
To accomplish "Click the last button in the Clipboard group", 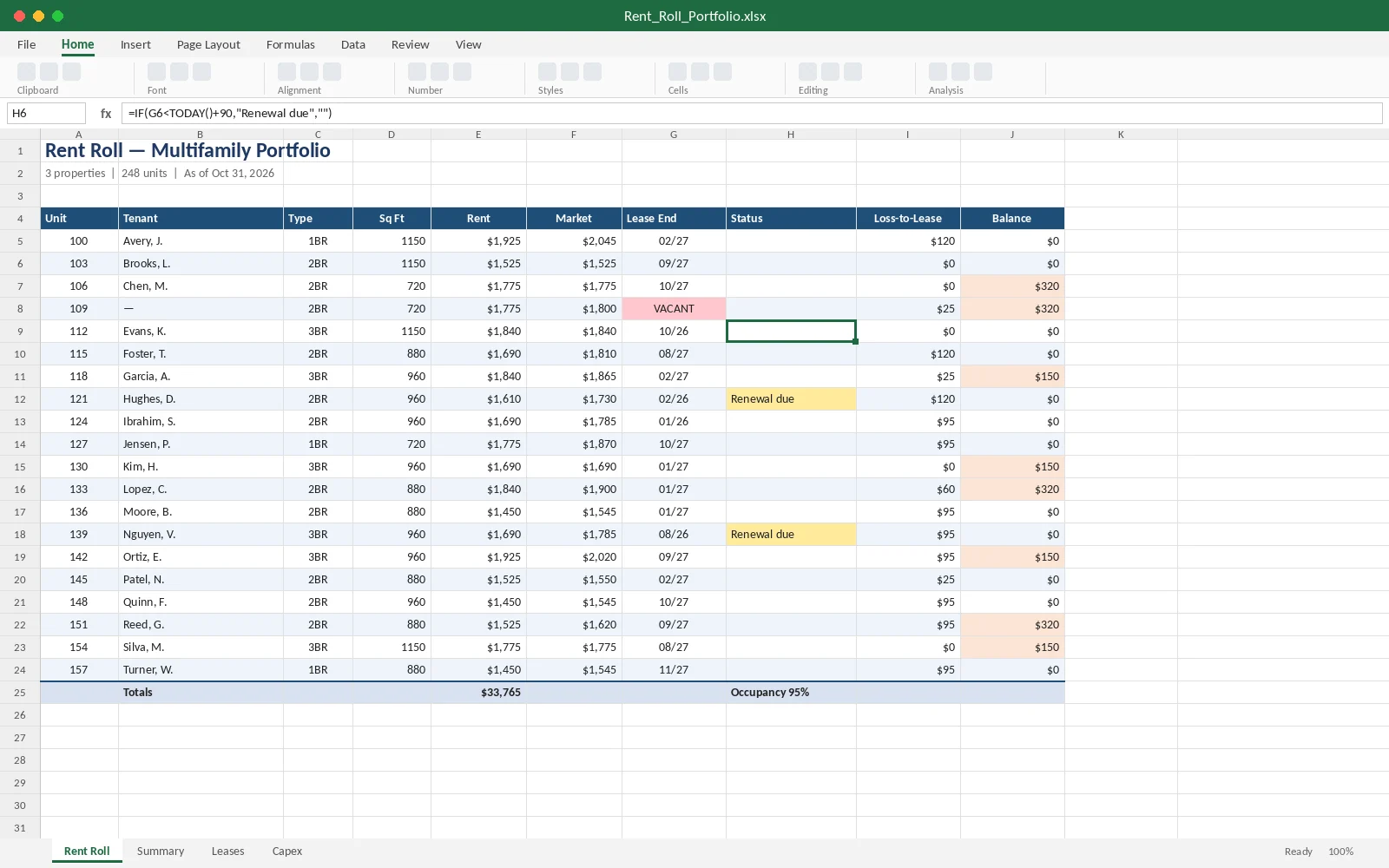I will tap(72, 72).
